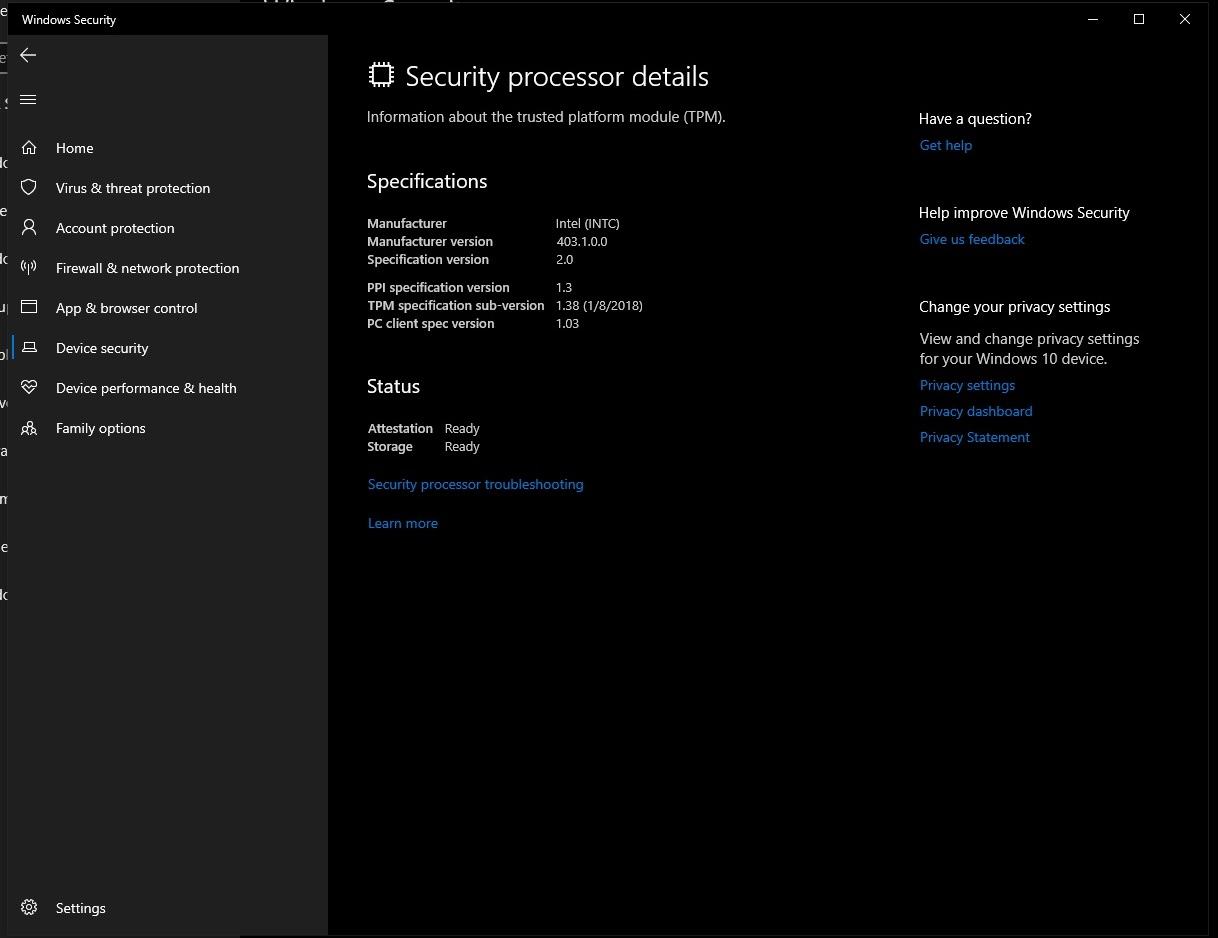Image resolution: width=1218 pixels, height=938 pixels.
Task: Click the Attestation Ready status
Action: 462,428
